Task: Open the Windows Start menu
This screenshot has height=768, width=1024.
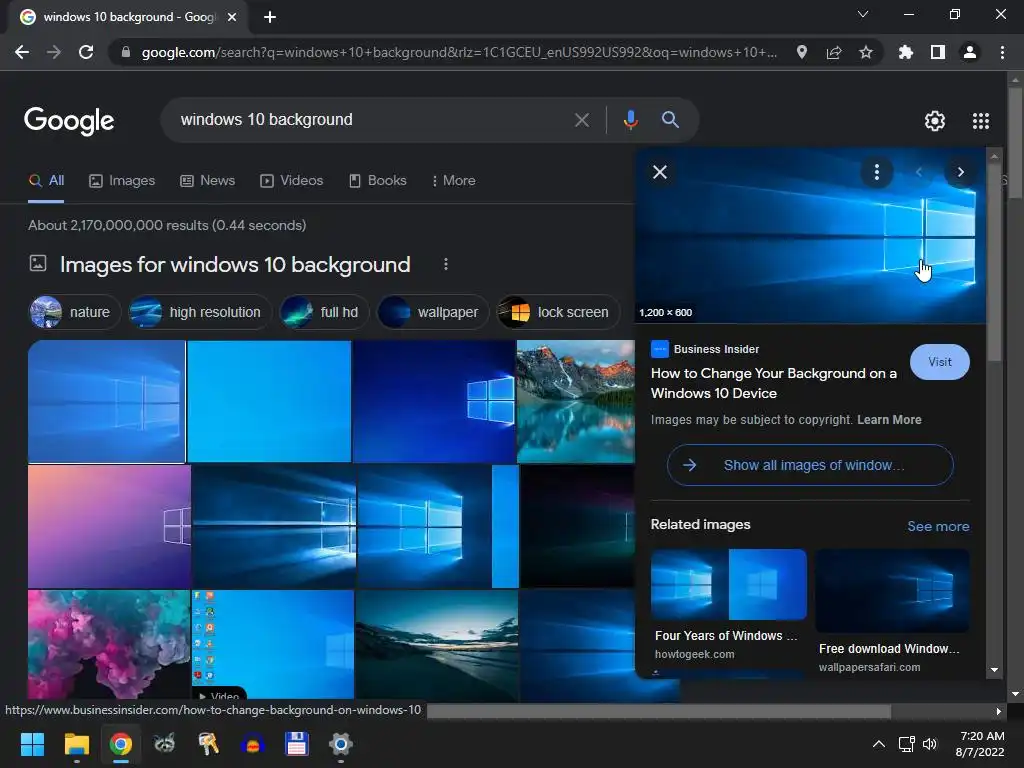Action: click(32, 744)
